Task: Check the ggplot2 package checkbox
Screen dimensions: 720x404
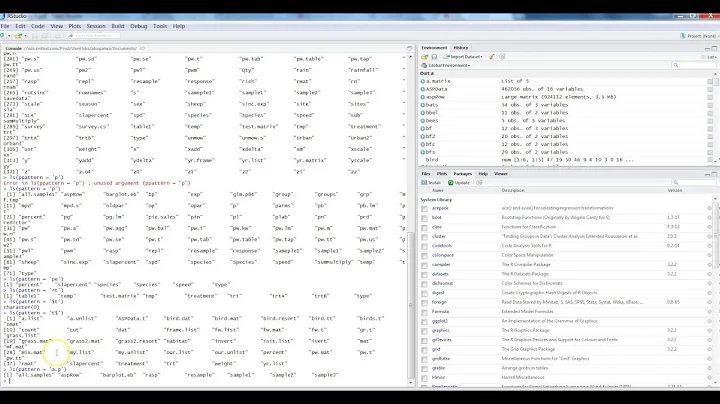Action: (x=424, y=322)
